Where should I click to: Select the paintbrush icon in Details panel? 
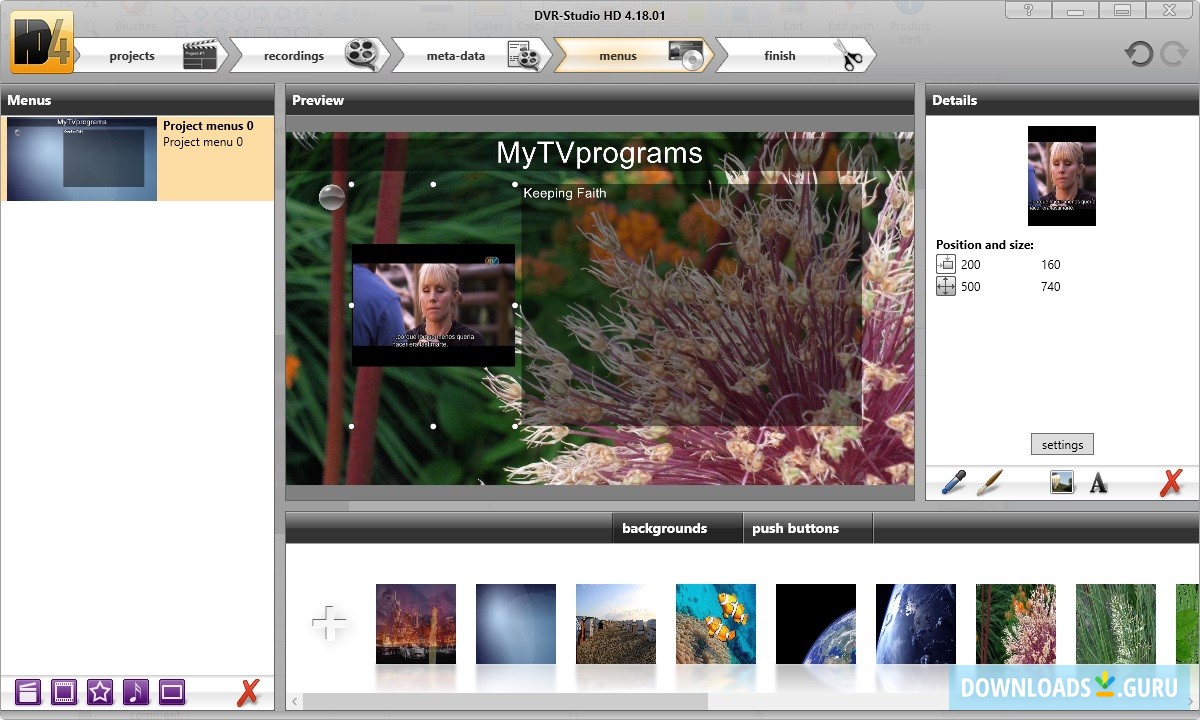tap(988, 482)
